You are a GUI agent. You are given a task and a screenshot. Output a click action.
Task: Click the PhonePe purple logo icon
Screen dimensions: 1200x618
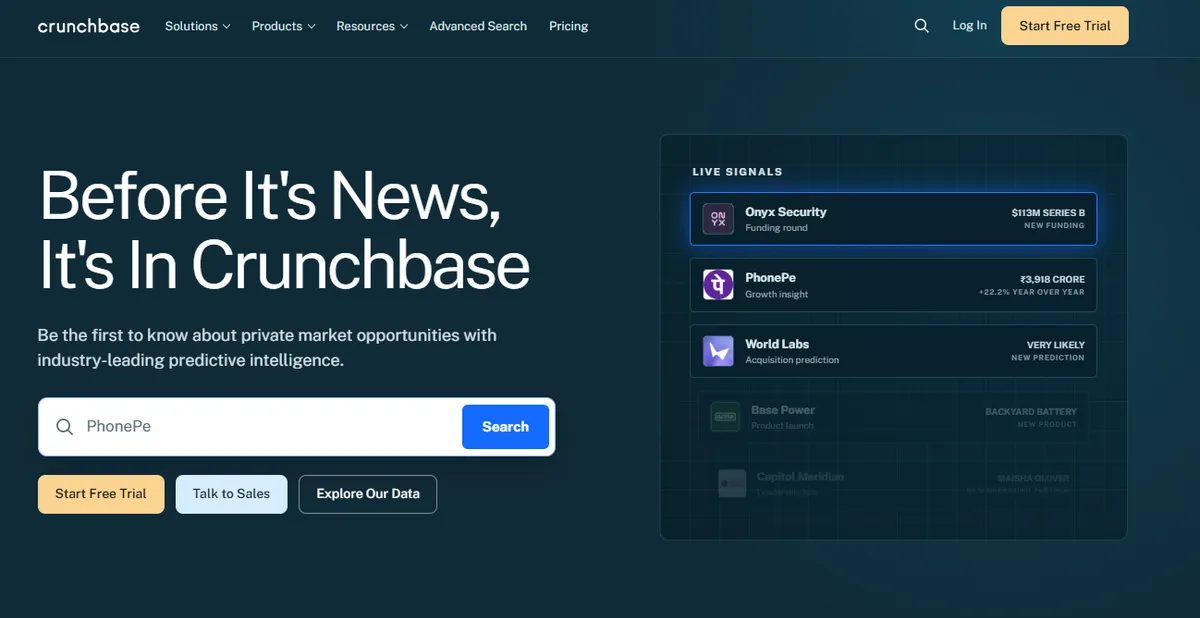pyautogui.click(x=718, y=285)
